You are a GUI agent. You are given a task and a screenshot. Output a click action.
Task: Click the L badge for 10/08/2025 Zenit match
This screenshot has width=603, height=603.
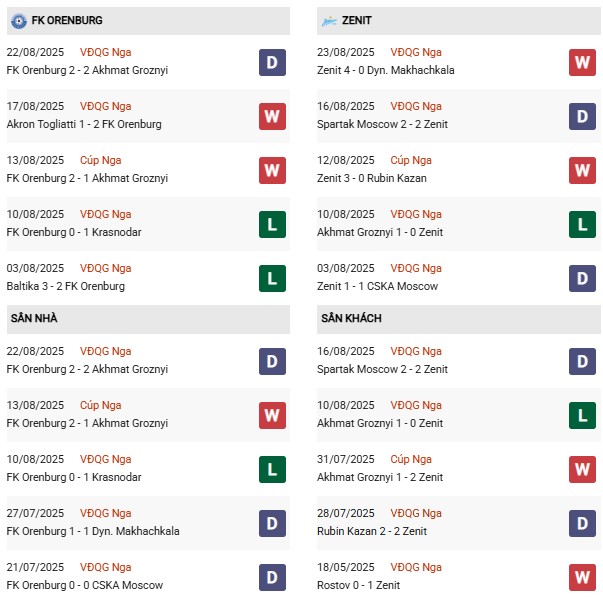tap(582, 225)
